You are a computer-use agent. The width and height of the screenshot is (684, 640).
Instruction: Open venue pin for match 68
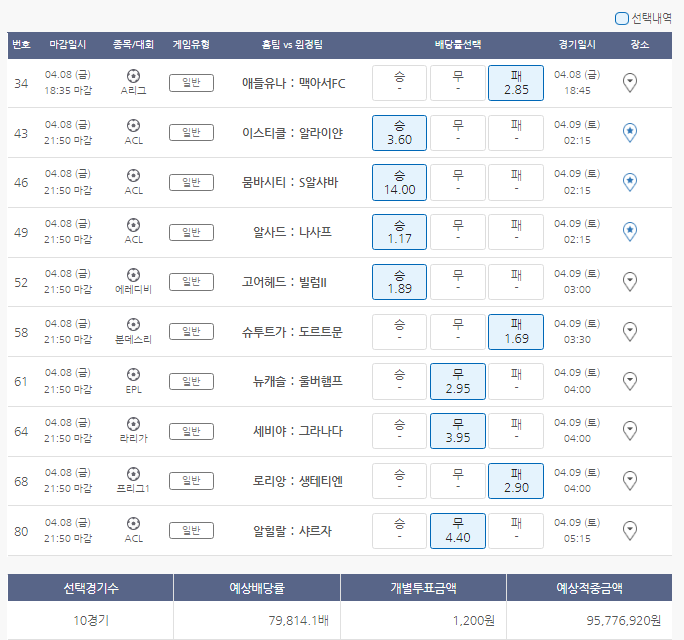[x=629, y=481]
